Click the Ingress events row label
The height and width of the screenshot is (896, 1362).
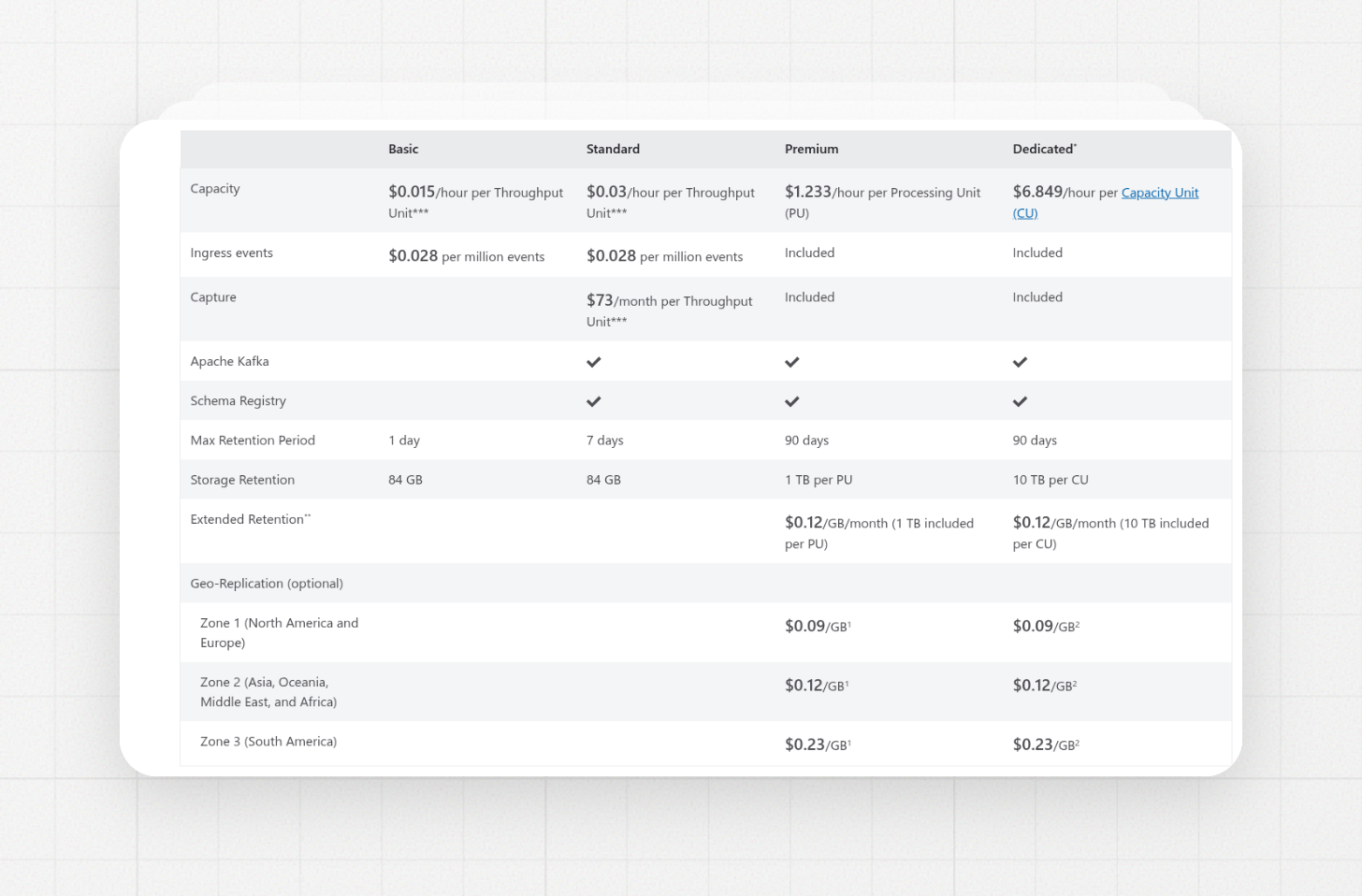(232, 253)
